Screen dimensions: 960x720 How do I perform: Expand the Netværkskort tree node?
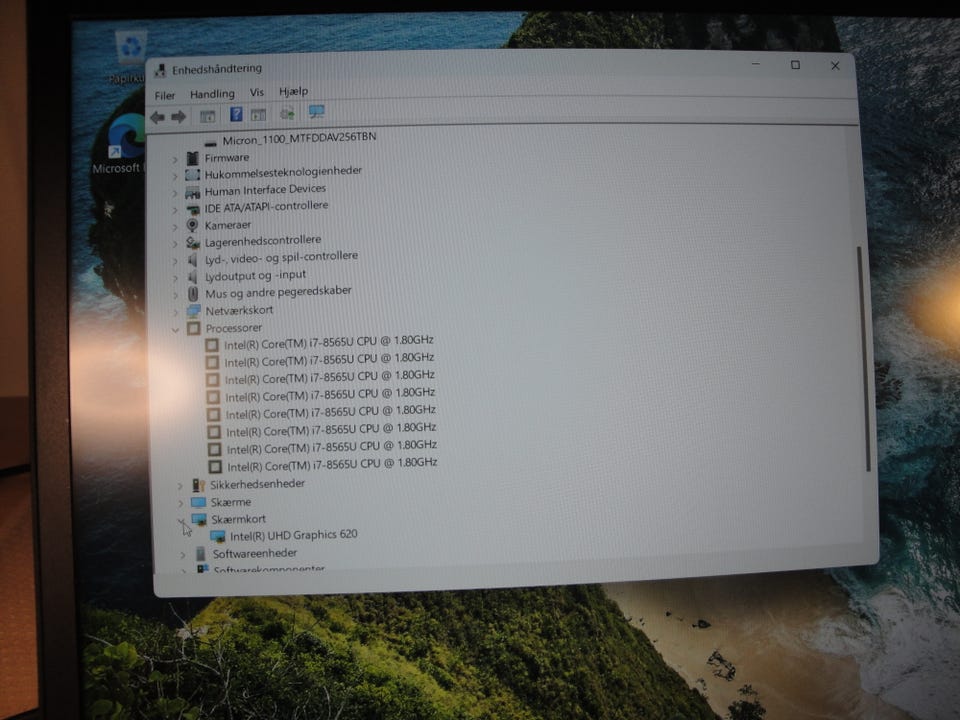[175, 312]
